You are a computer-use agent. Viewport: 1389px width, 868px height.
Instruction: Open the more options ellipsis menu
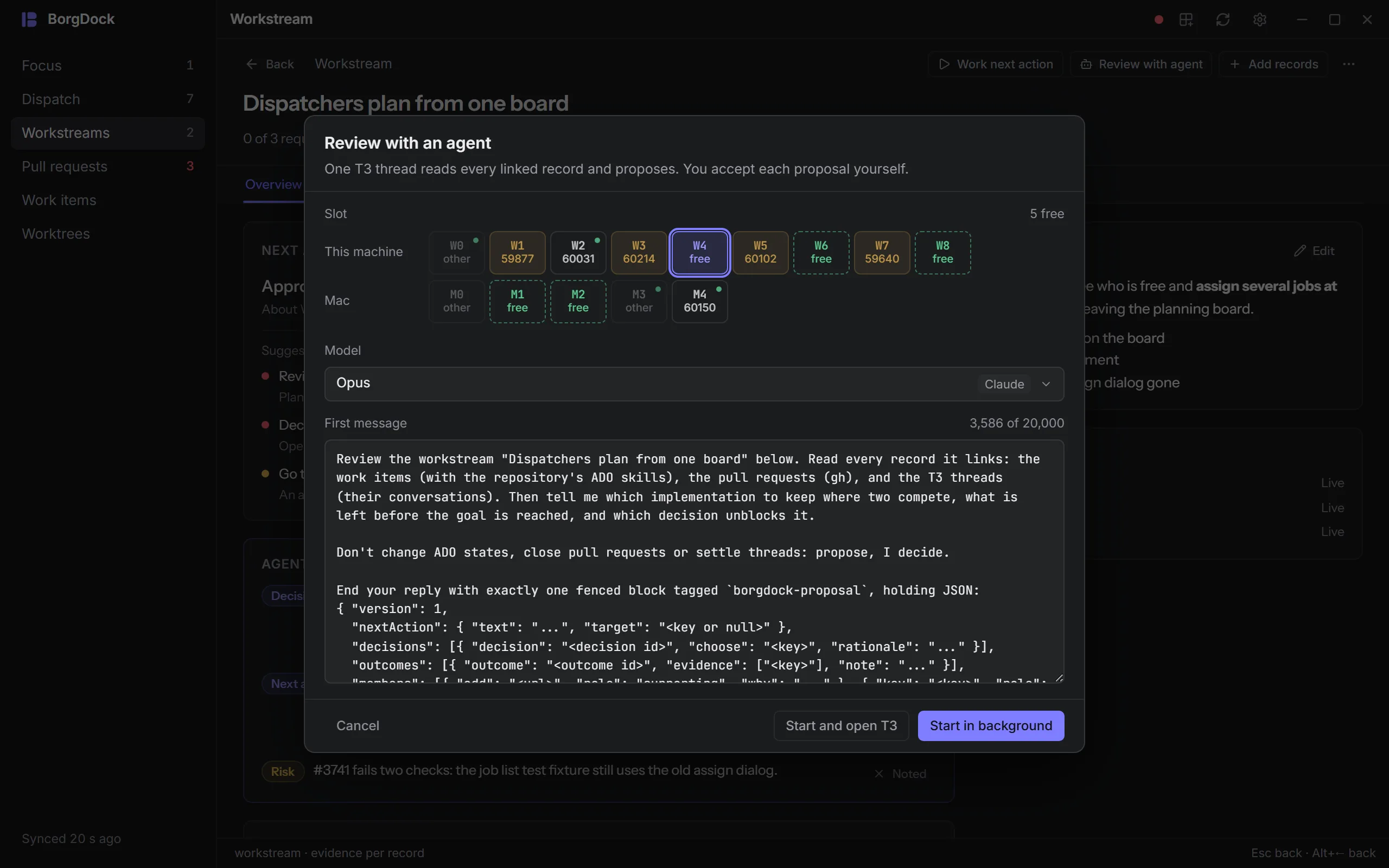pos(1348,63)
